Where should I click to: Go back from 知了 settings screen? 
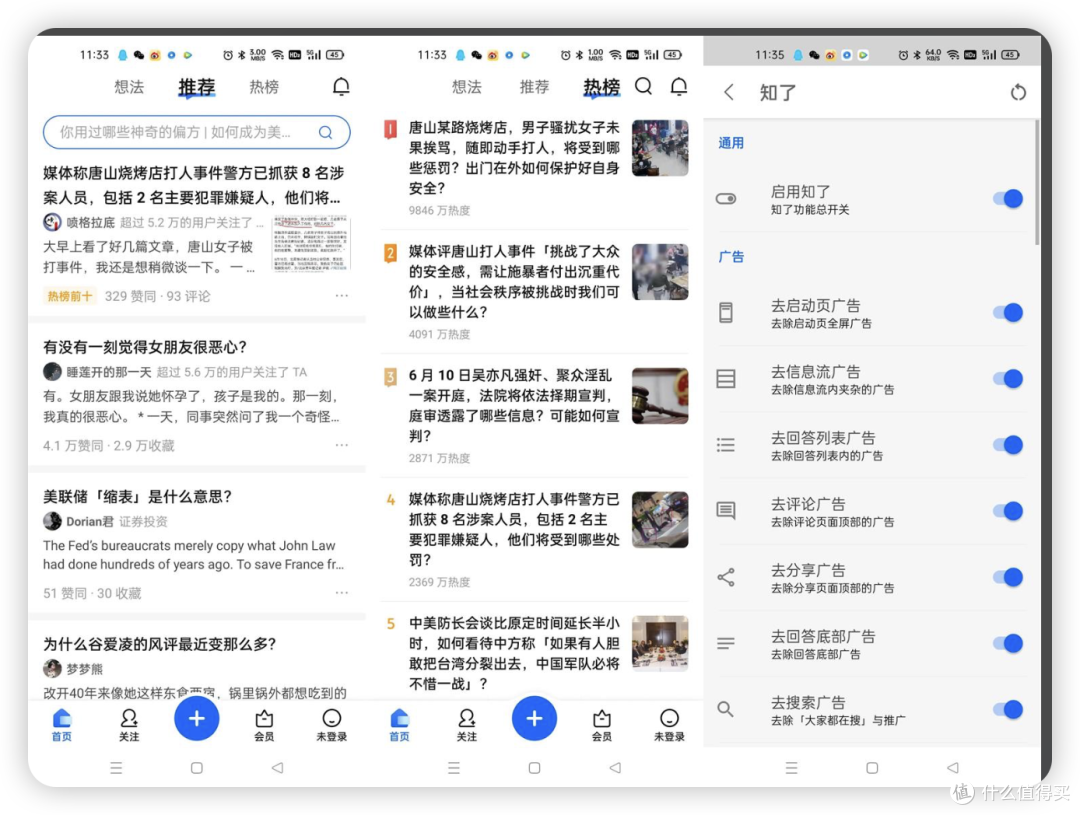click(x=729, y=92)
